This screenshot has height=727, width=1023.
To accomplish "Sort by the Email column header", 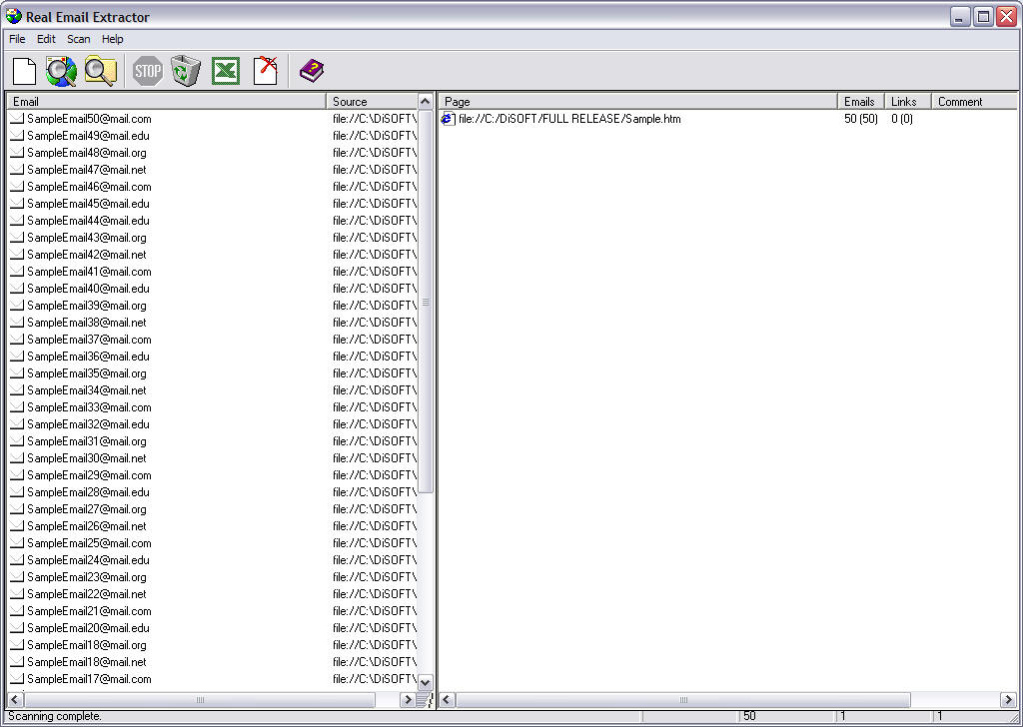I will coord(166,101).
